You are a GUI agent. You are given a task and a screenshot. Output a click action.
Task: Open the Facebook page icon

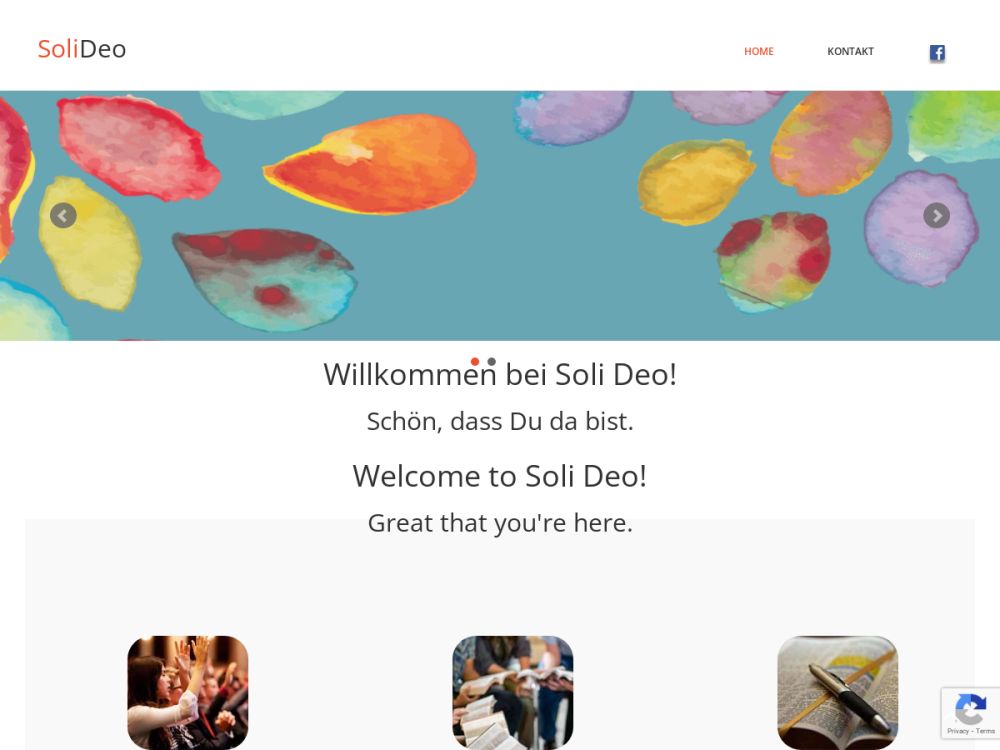click(x=936, y=52)
